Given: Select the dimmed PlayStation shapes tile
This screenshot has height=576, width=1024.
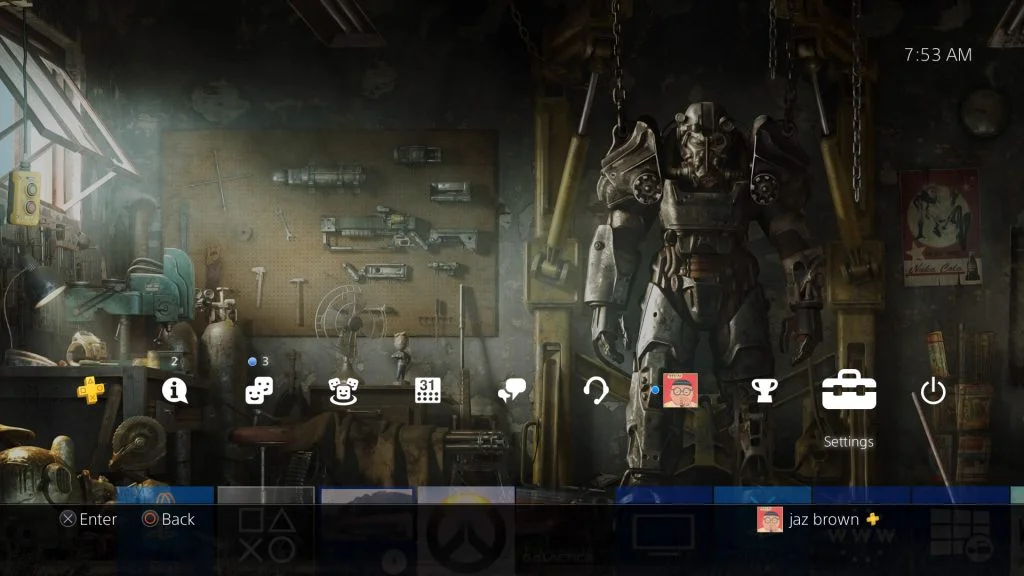Looking at the screenshot, I should point(266,530).
